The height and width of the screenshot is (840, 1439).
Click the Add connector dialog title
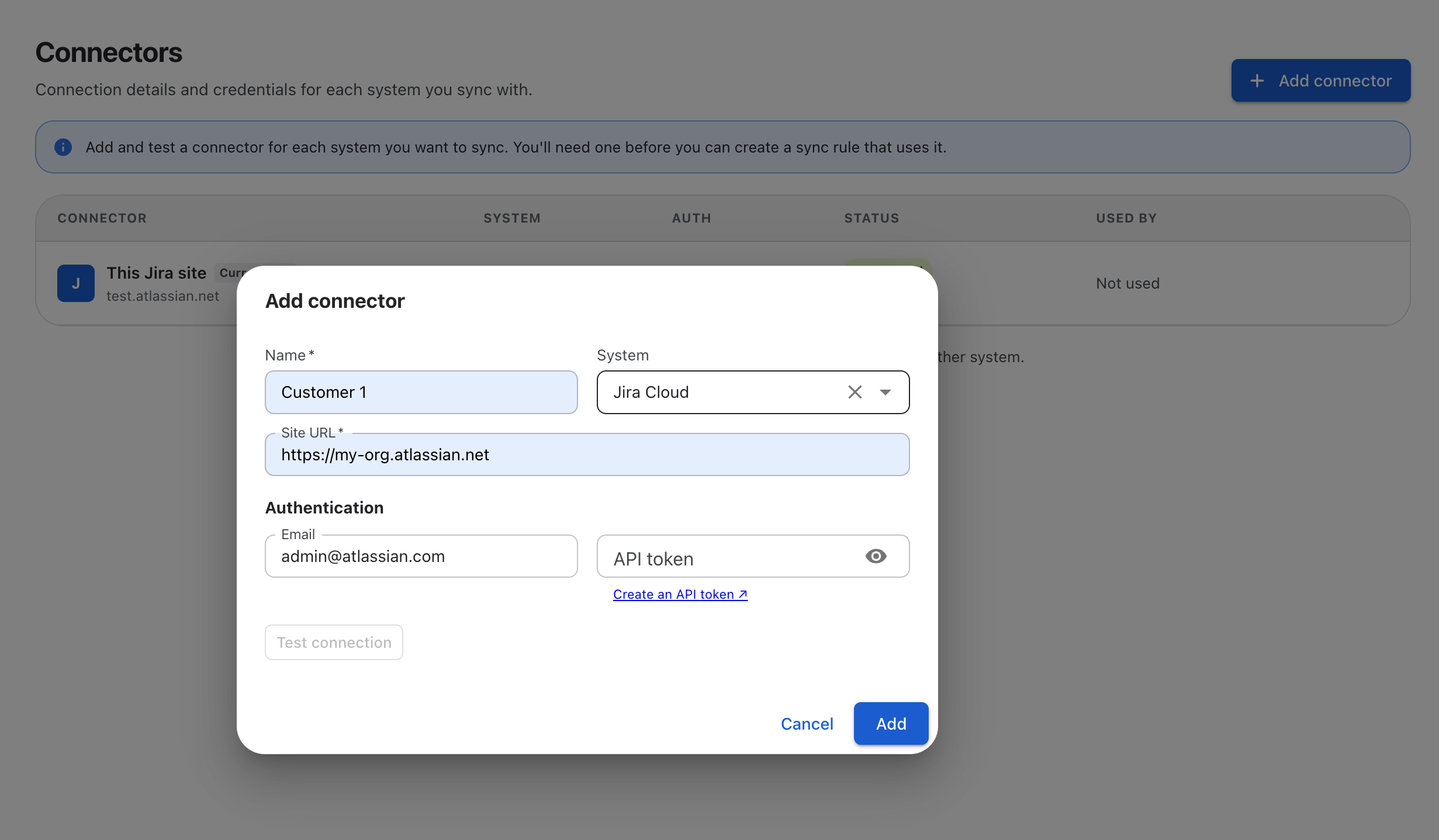(x=335, y=301)
